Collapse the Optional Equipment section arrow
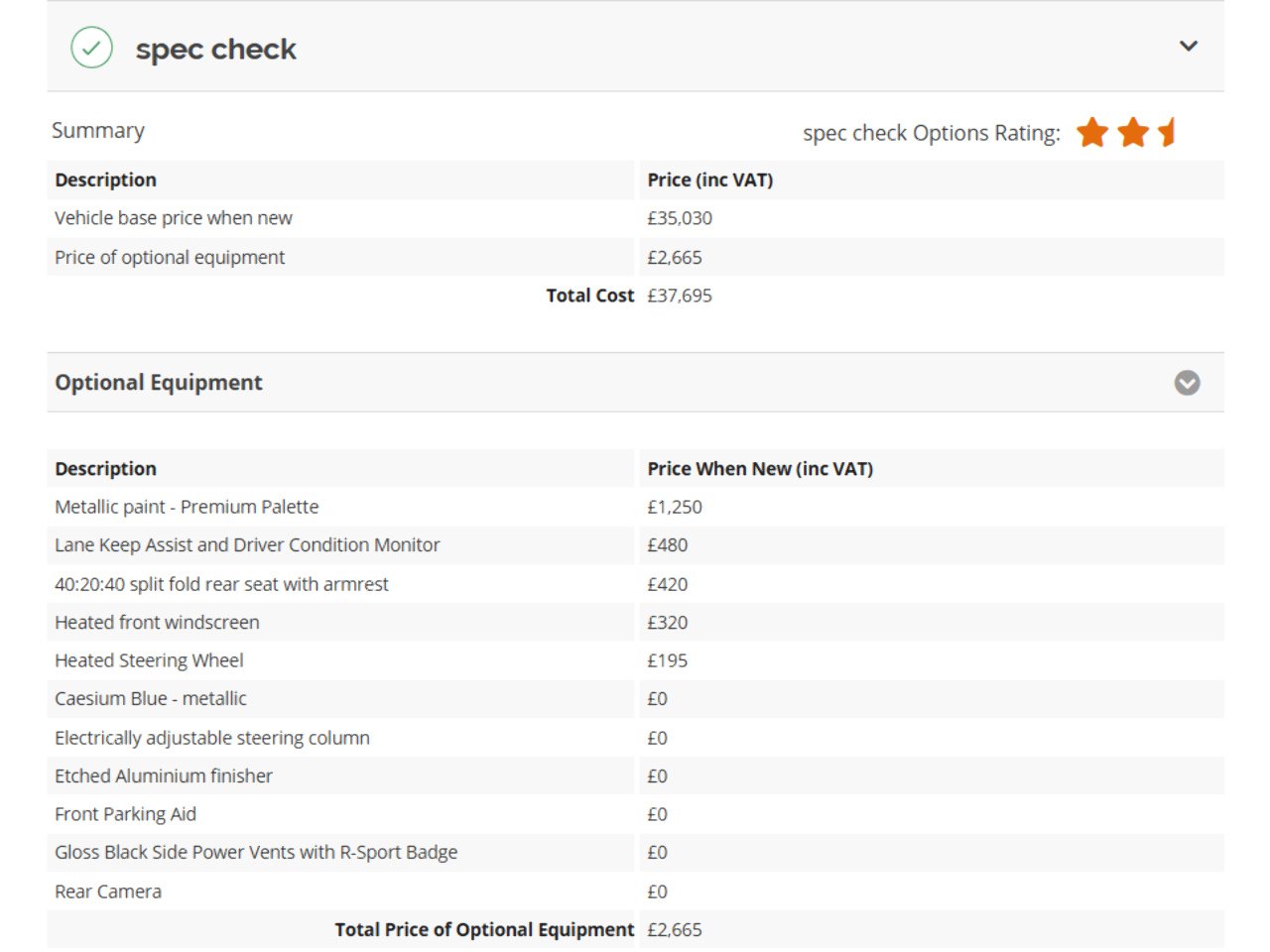This screenshot has width=1270, height=952. click(x=1187, y=383)
